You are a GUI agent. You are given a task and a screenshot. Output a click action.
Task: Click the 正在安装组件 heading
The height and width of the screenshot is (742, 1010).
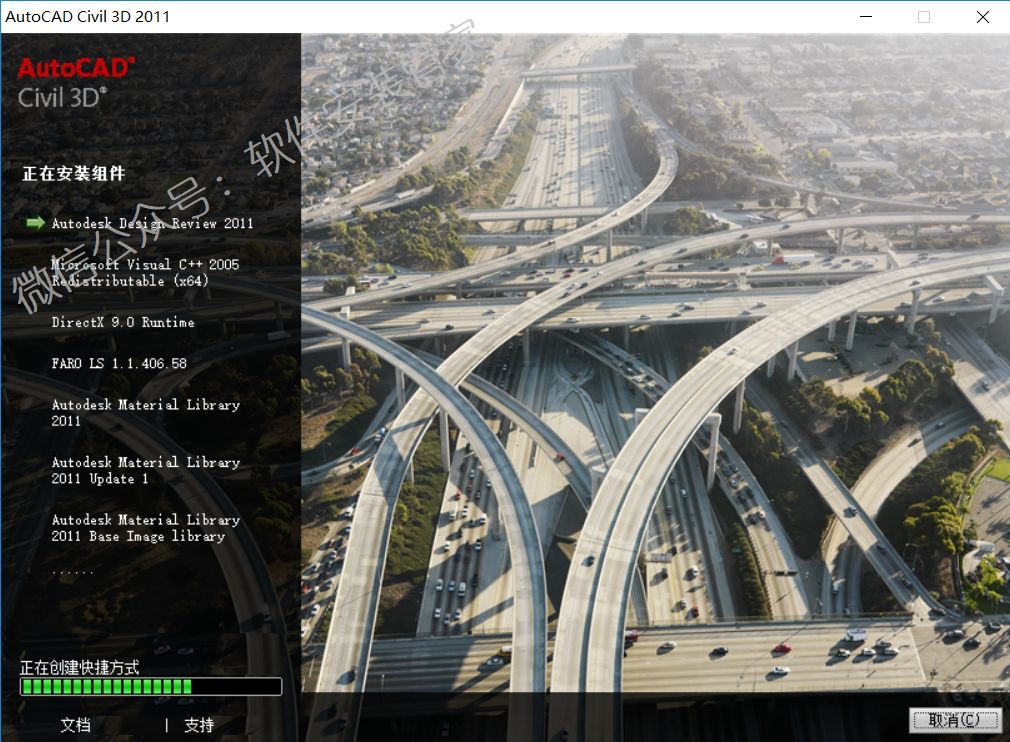[x=74, y=174]
